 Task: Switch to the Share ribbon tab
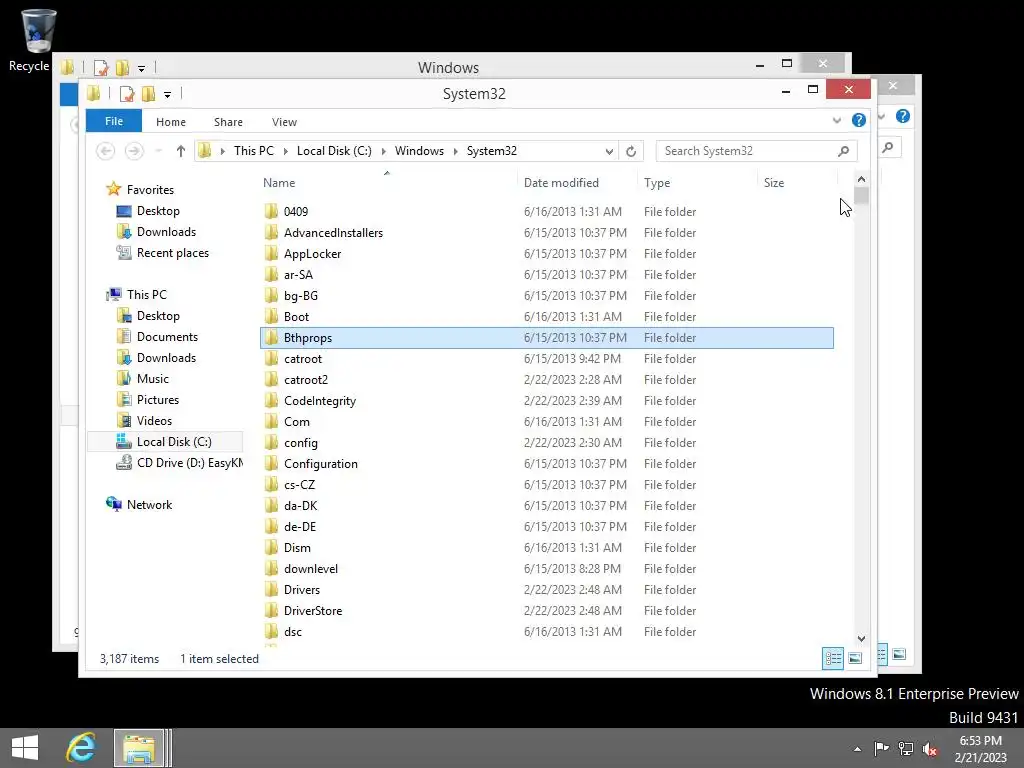[228, 122]
